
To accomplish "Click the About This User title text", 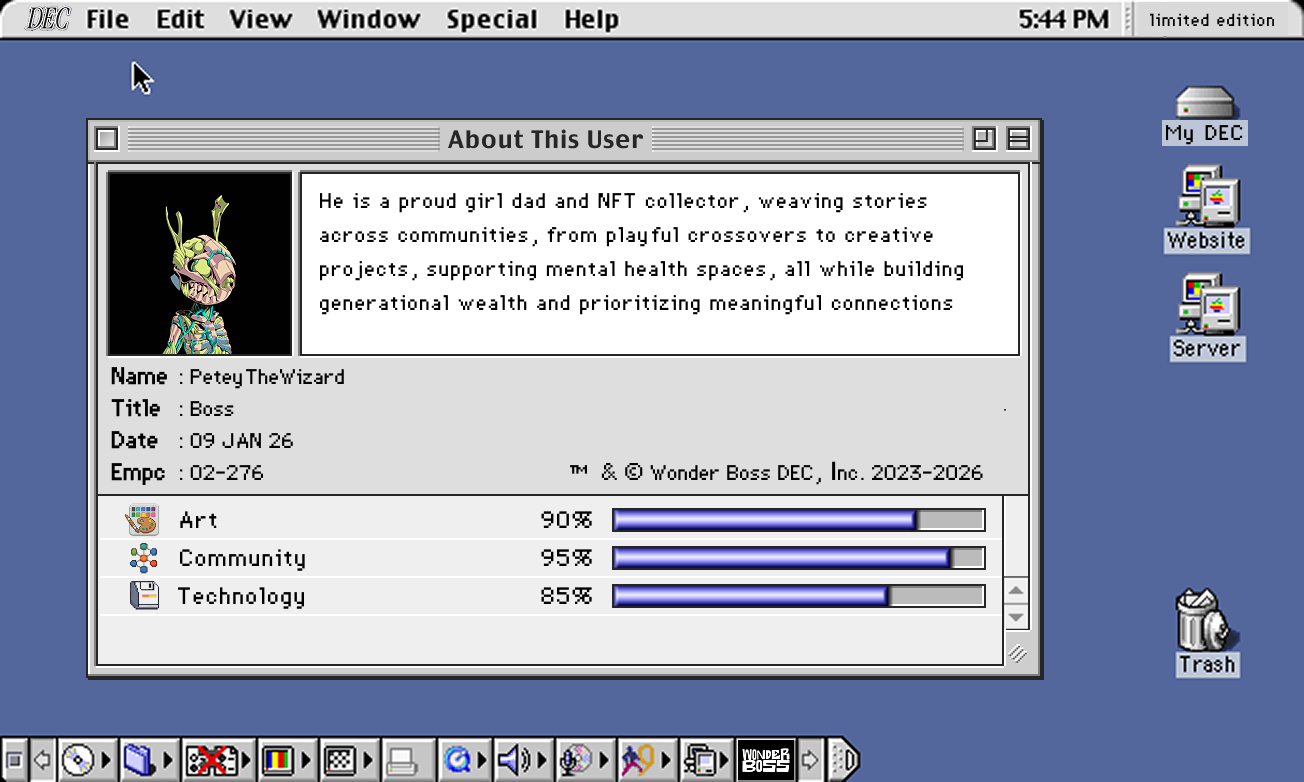I will pyautogui.click(x=545, y=139).
